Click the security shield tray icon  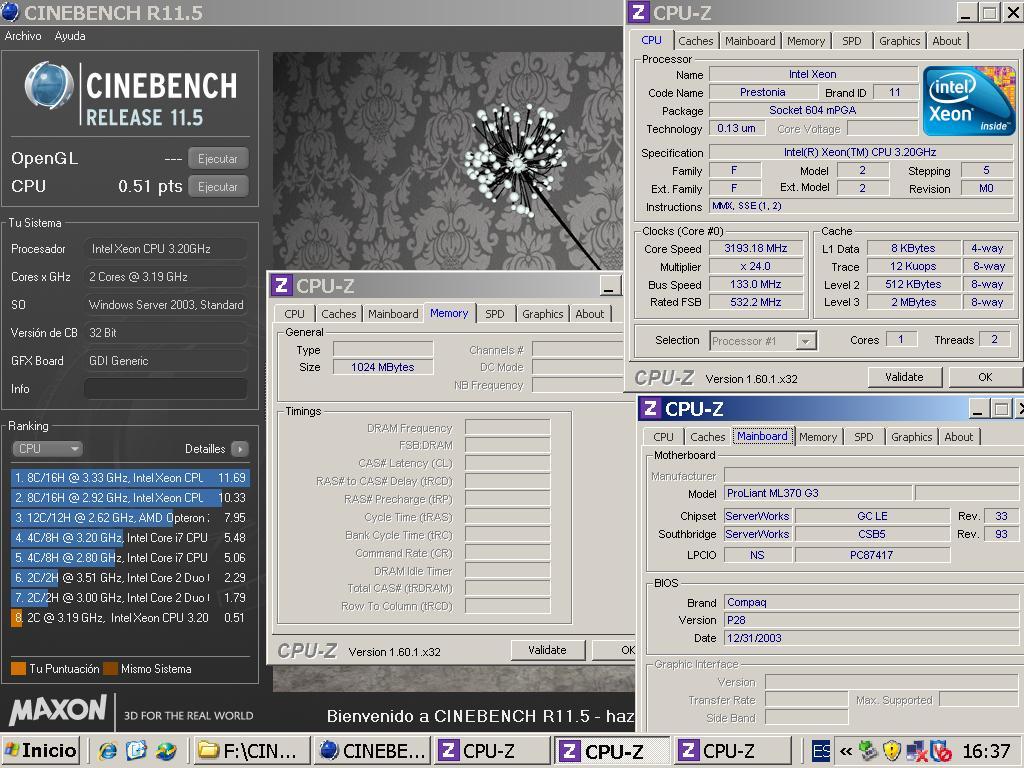click(891, 751)
